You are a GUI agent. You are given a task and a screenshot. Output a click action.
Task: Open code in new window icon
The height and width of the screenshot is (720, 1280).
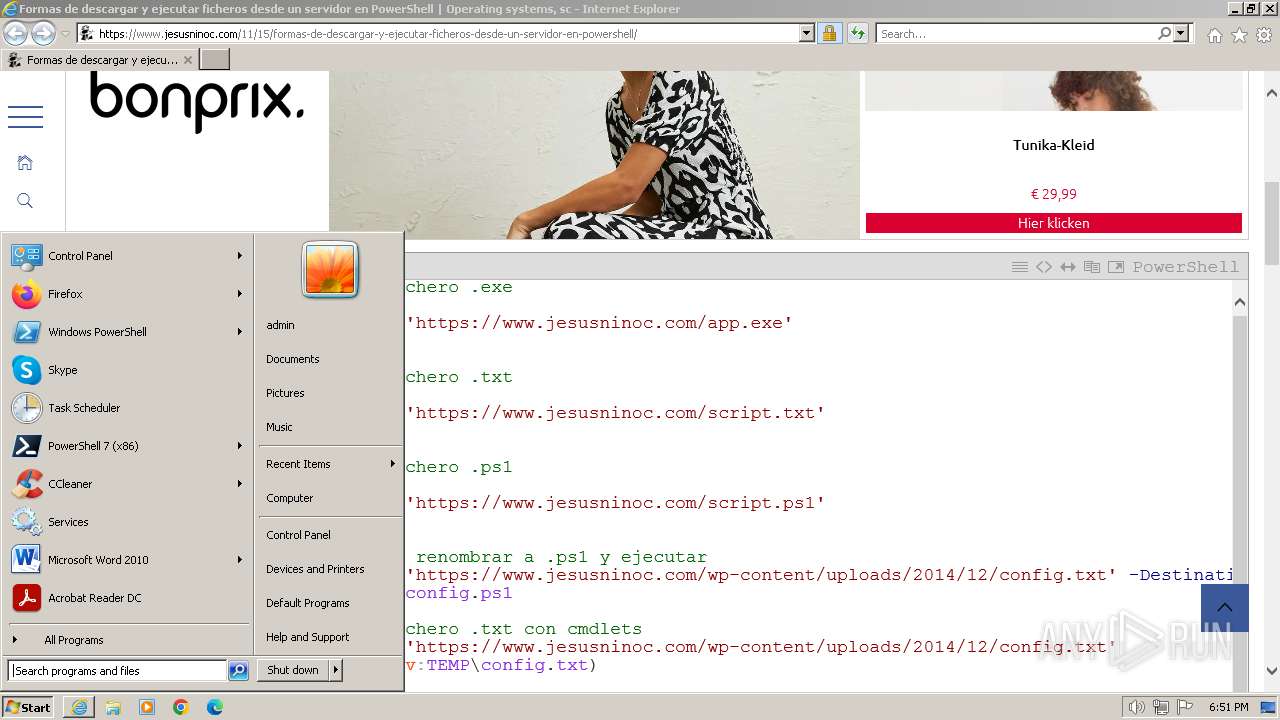1116,267
